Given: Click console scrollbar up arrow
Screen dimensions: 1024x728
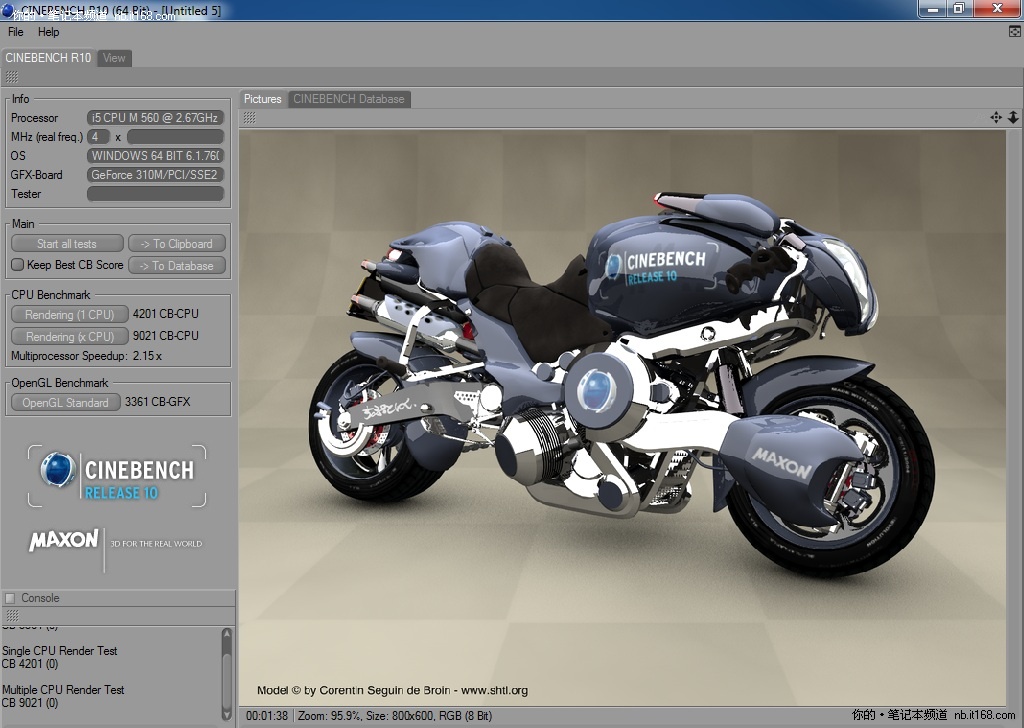Looking at the screenshot, I should (x=227, y=634).
